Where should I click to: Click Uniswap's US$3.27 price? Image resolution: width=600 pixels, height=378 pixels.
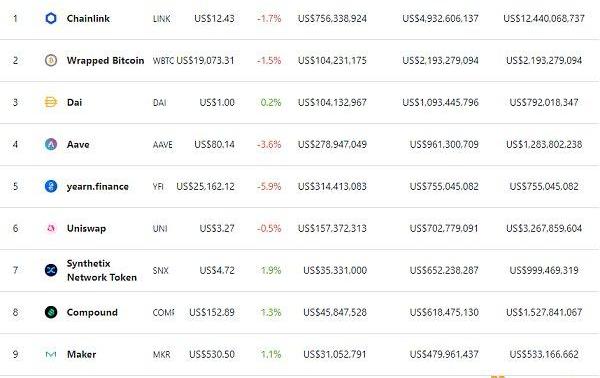(x=217, y=228)
